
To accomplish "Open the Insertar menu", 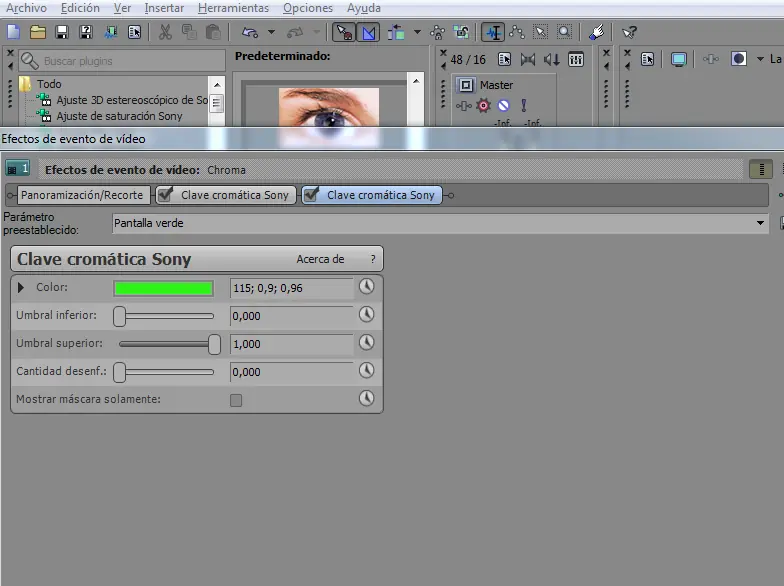I will (164, 8).
